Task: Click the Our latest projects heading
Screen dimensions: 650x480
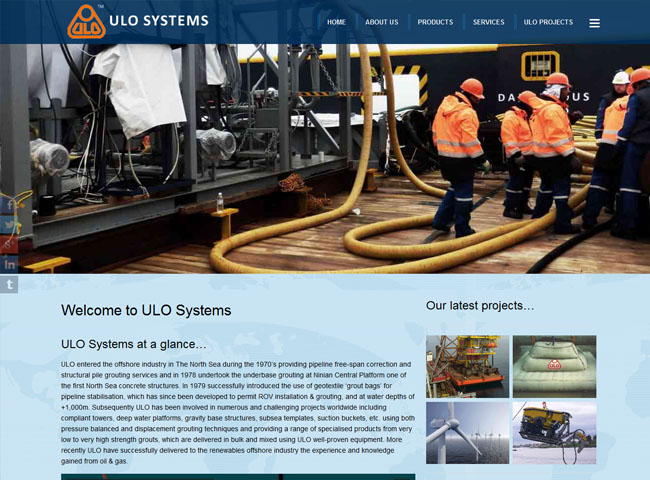Action: click(480, 305)
